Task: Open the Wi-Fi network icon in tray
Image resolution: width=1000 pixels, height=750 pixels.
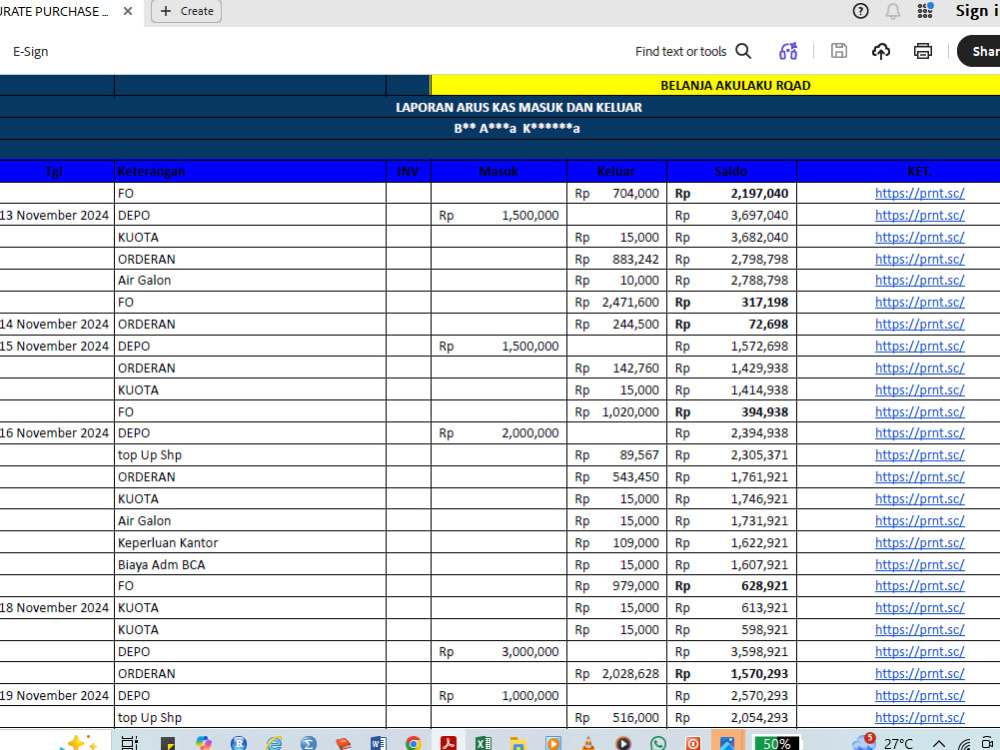Action: point(964,744)
